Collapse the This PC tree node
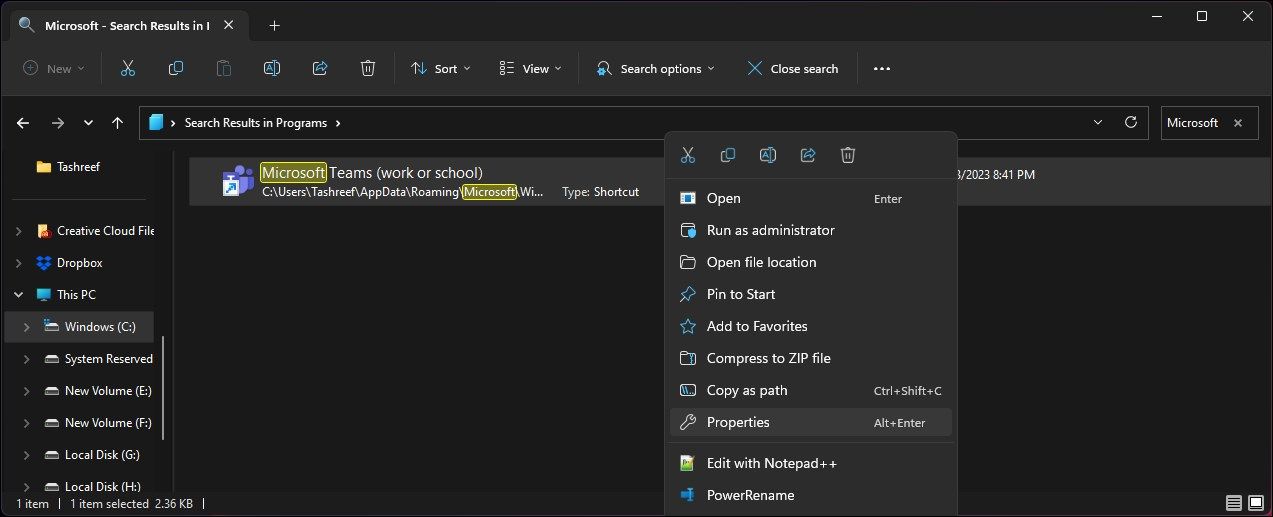The height and width of the screenshot is (517, 1273). [18, 295]
